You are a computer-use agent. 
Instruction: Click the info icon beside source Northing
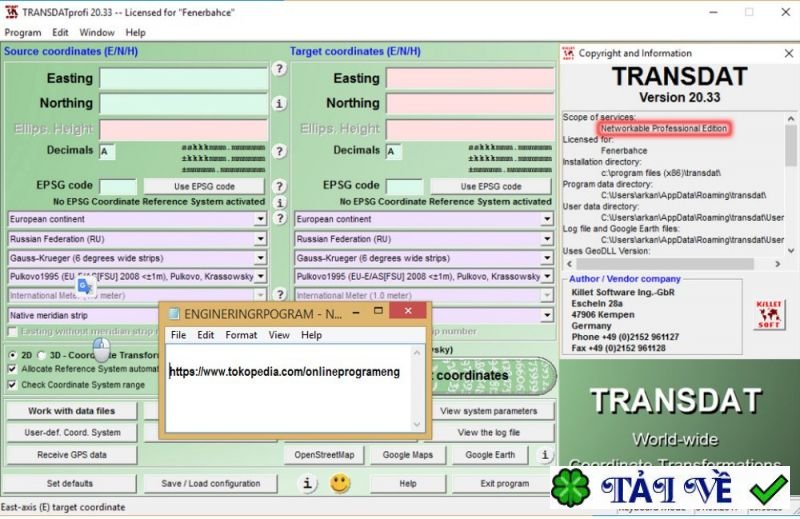(279, 104)
